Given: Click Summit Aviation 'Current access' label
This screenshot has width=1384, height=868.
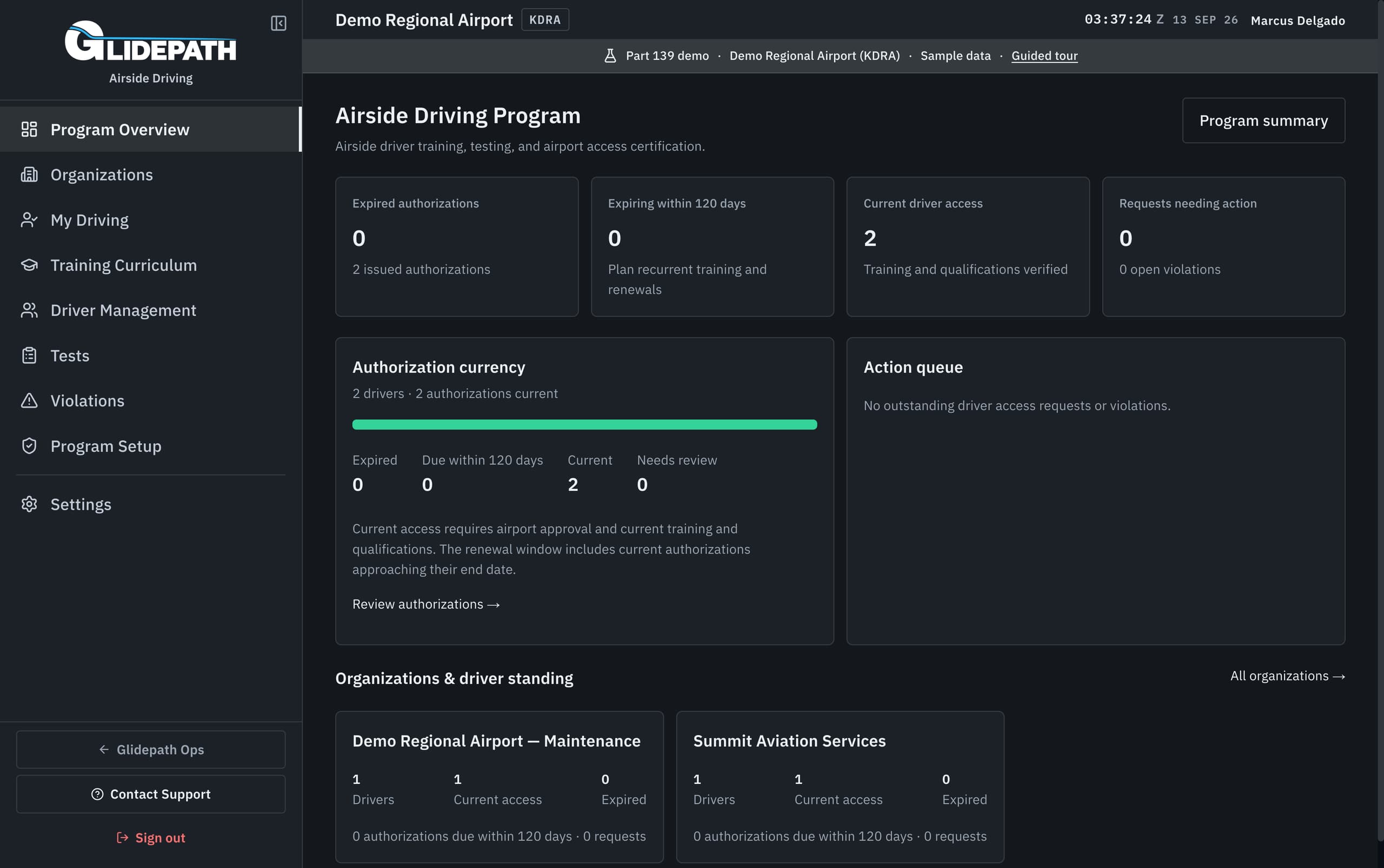Looking at the screenshot, I should point(838,799).
